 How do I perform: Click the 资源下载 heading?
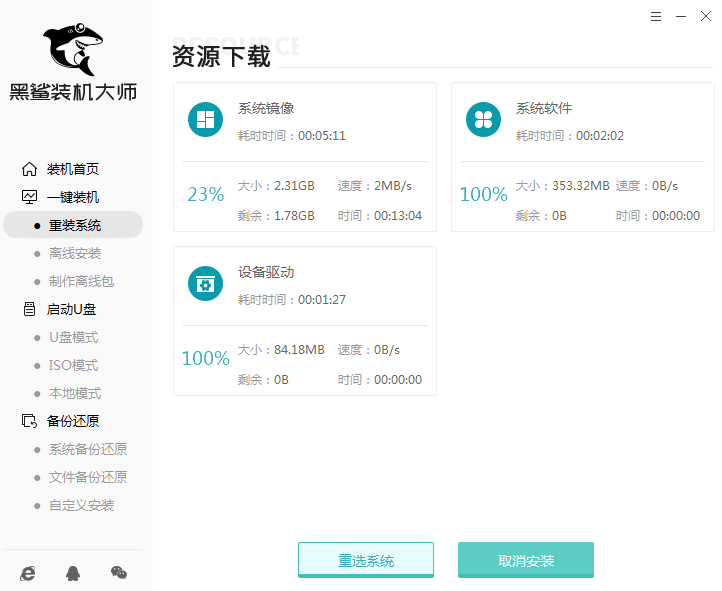pos(221,56)
